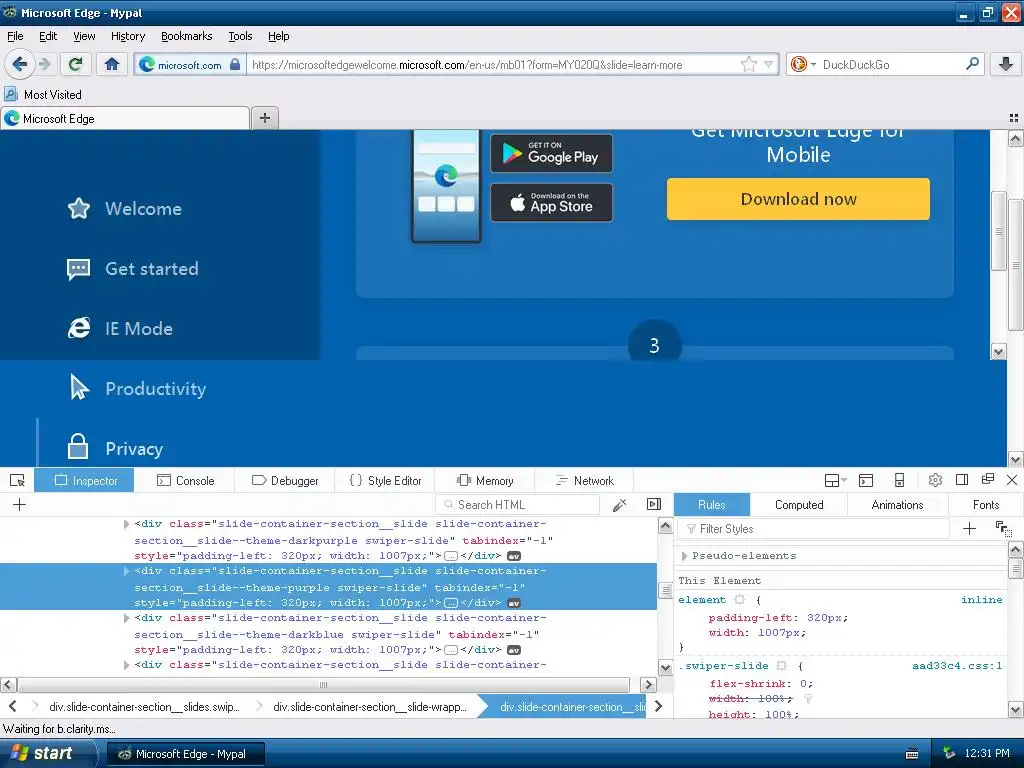Open the bookmark dropdown next to star
This screenshot has width=1024, height=768.
point(769,65)
